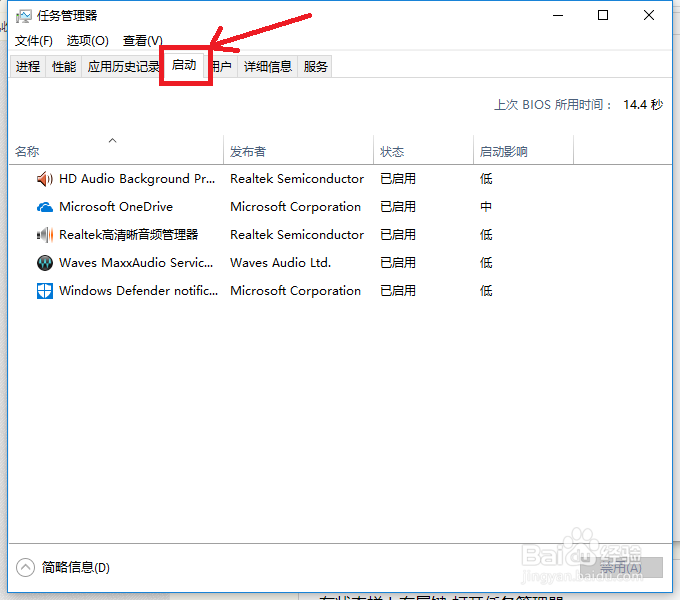
Task: Click 已启用 status in OneDrive row
Action: point(398,207)
